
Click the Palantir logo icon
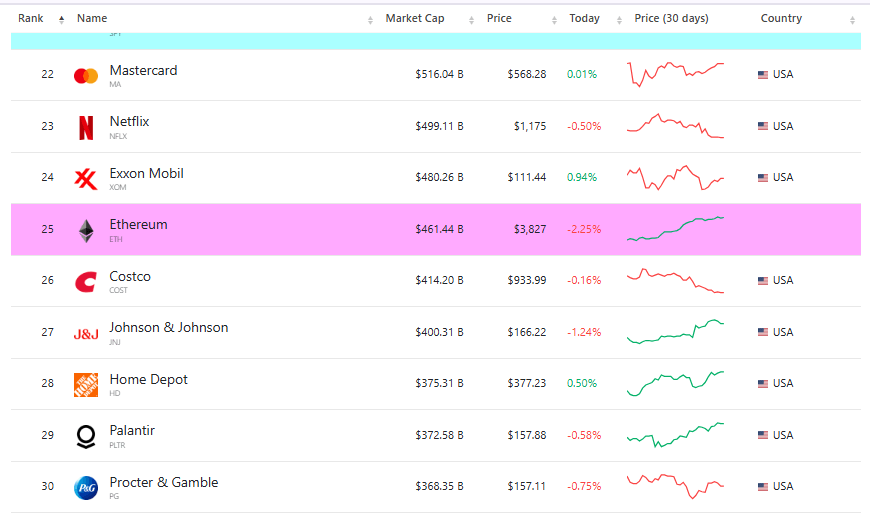click(86, 437)
